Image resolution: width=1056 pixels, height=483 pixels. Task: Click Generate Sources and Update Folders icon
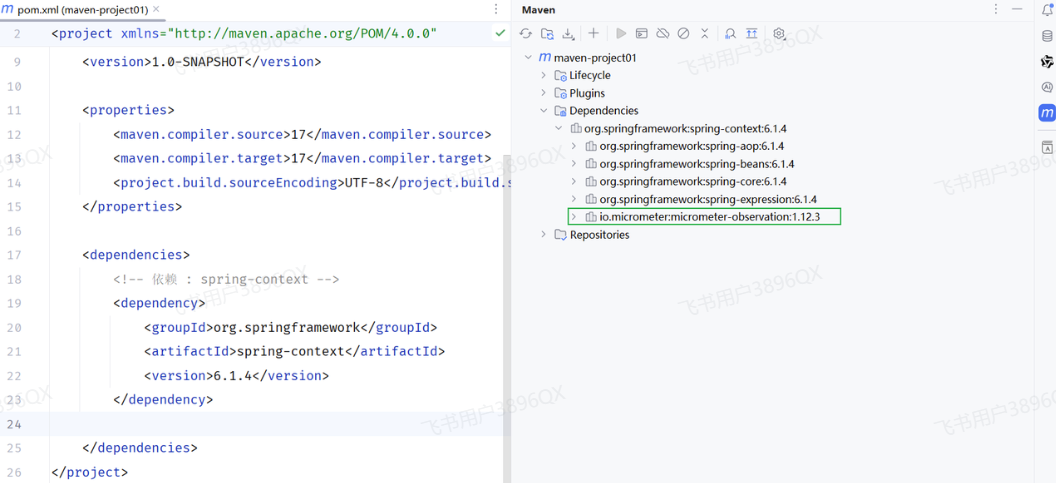click(x=548, y=33)
